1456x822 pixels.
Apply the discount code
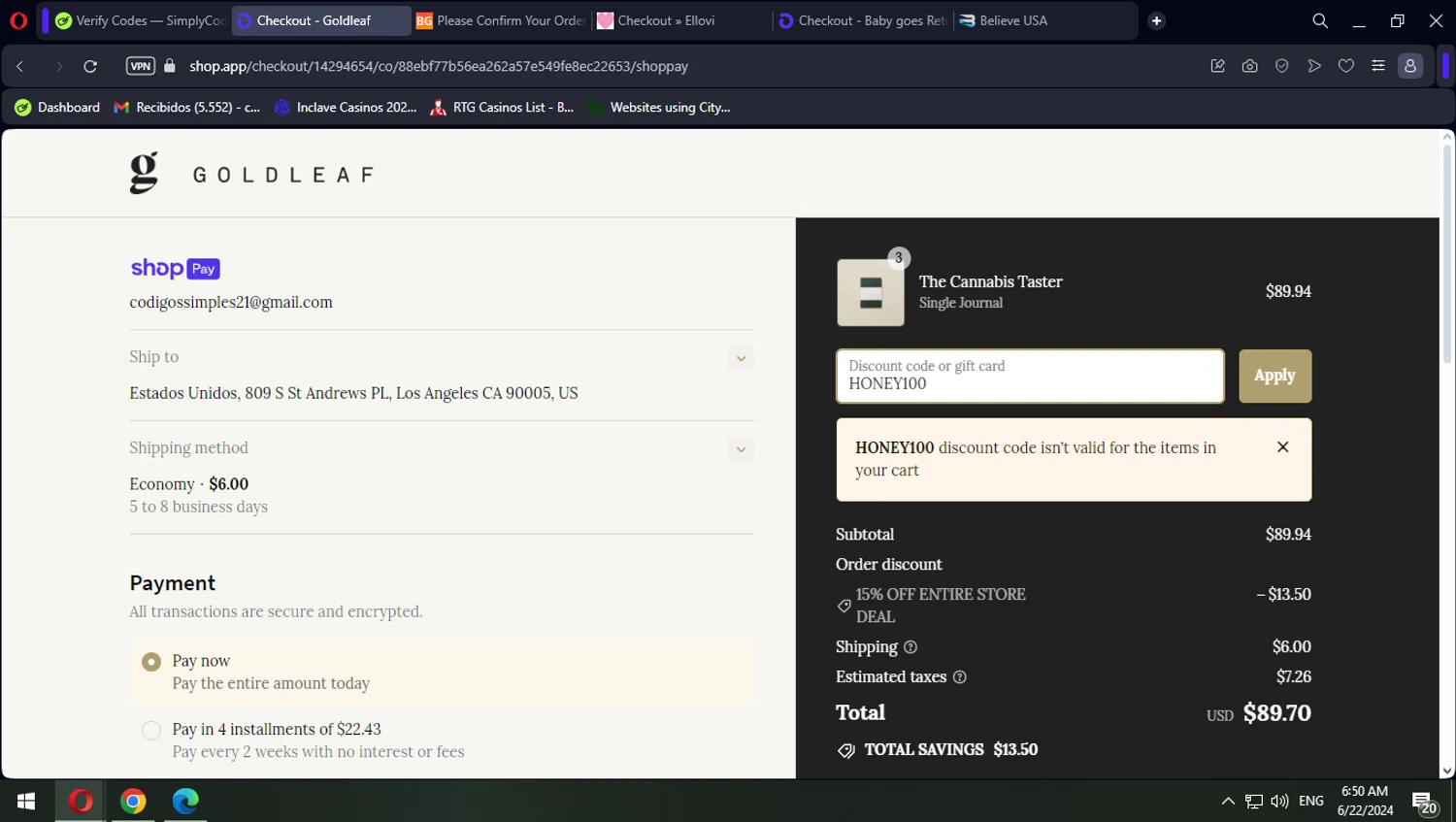[x=1274, y=376]
